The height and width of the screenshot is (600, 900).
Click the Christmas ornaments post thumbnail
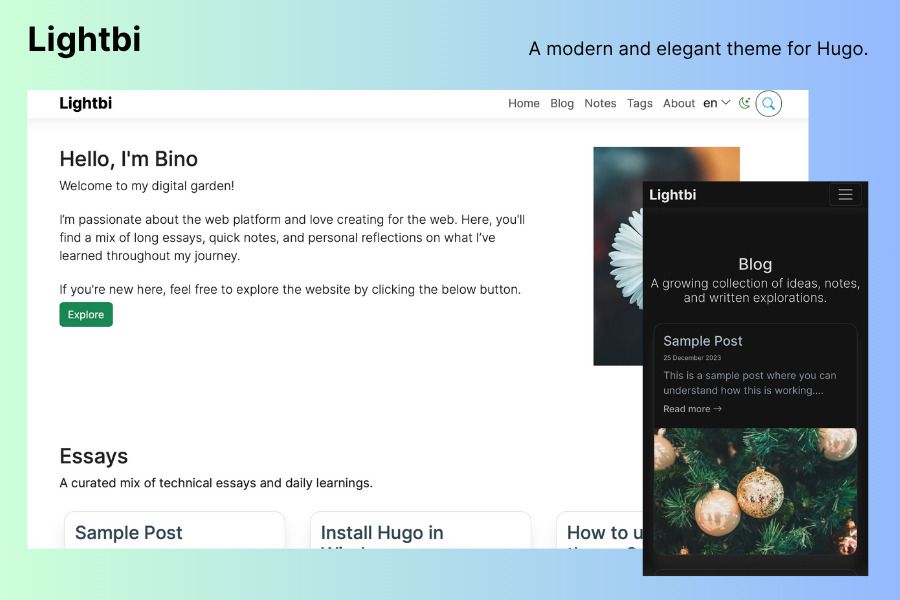tap(755, 491)
